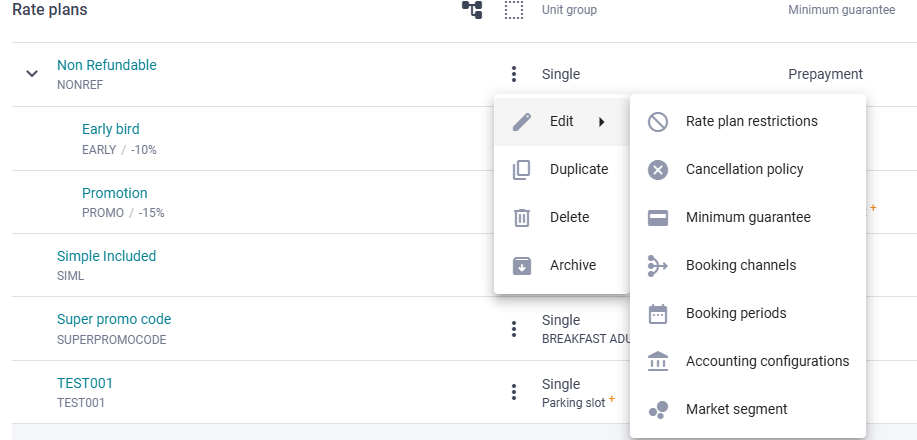Expand the Edit submenu arrow
Viewport: 917px width, 440px height.
click(601, 122)
